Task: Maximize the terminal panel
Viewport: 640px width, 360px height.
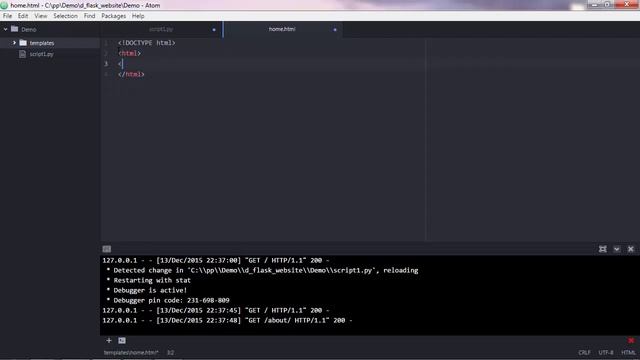Action: [602, 249]
